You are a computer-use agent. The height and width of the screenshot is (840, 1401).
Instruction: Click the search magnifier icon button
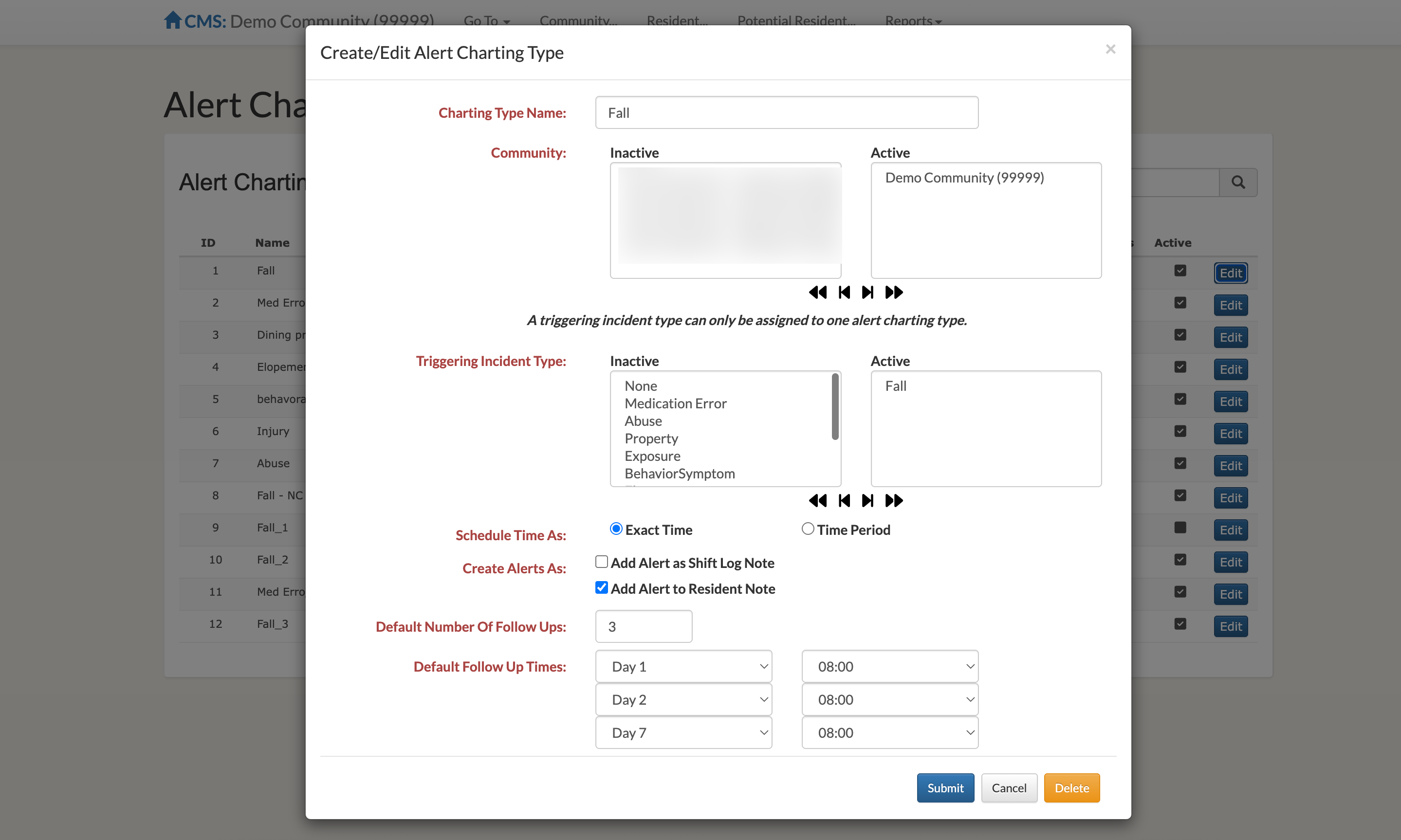1238,183
